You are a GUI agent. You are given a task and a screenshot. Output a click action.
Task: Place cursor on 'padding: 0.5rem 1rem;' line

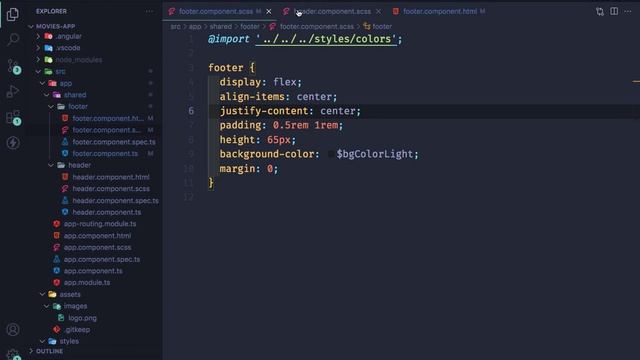[281, 125]
